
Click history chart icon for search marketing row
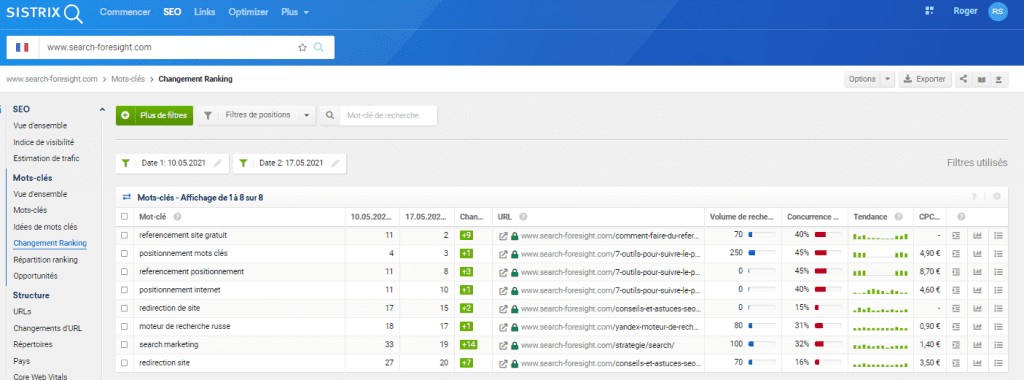coord(978,344)
